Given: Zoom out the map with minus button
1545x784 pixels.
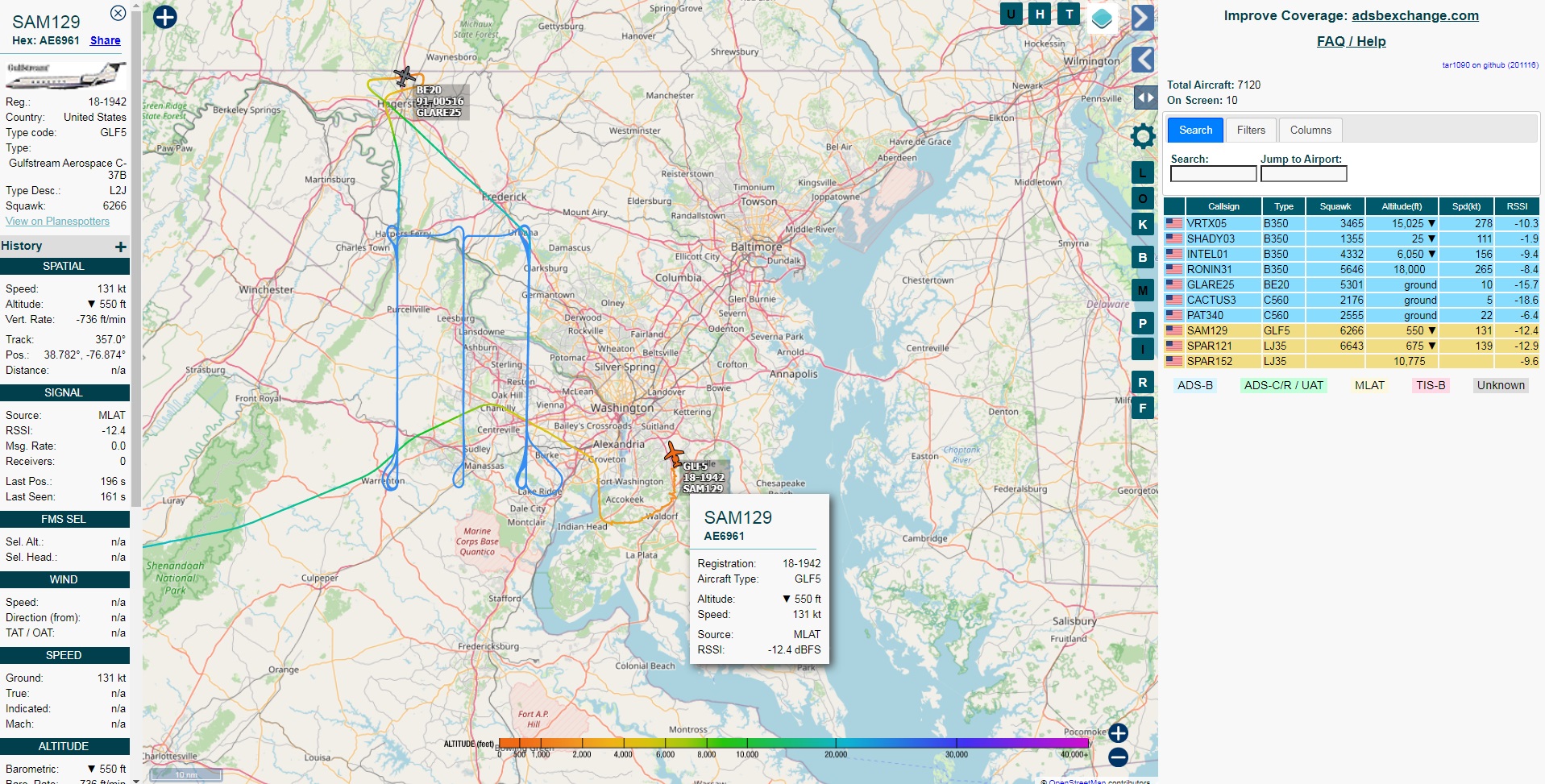Looking at the screenshot, I should (1118, 757).
